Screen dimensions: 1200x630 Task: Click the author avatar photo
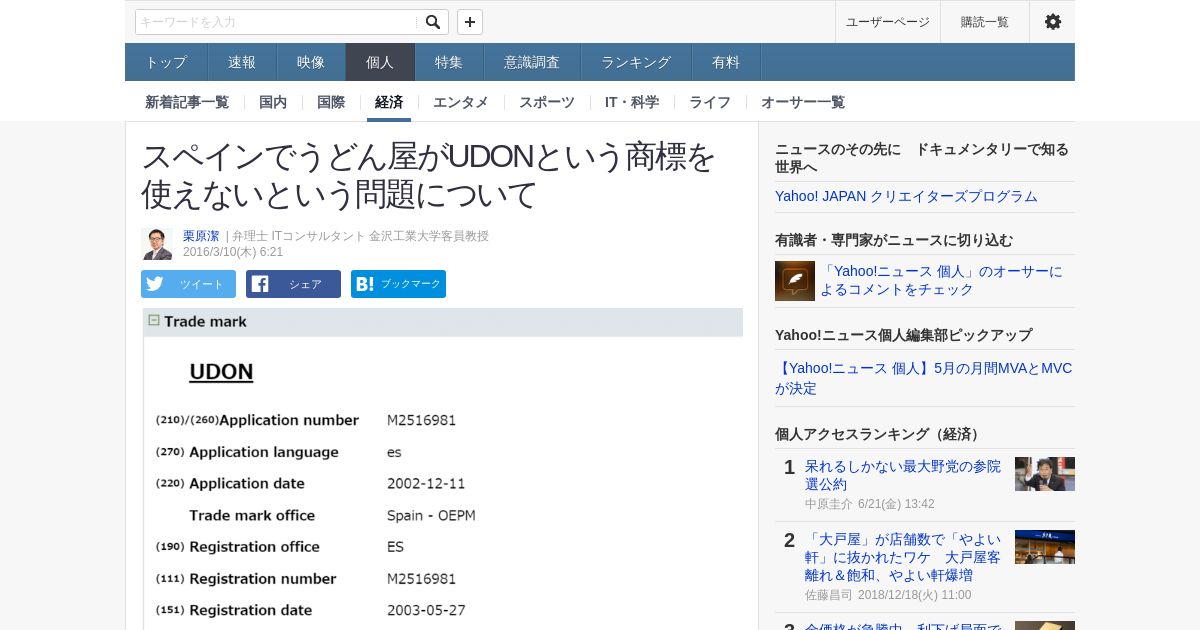(157, 244)
